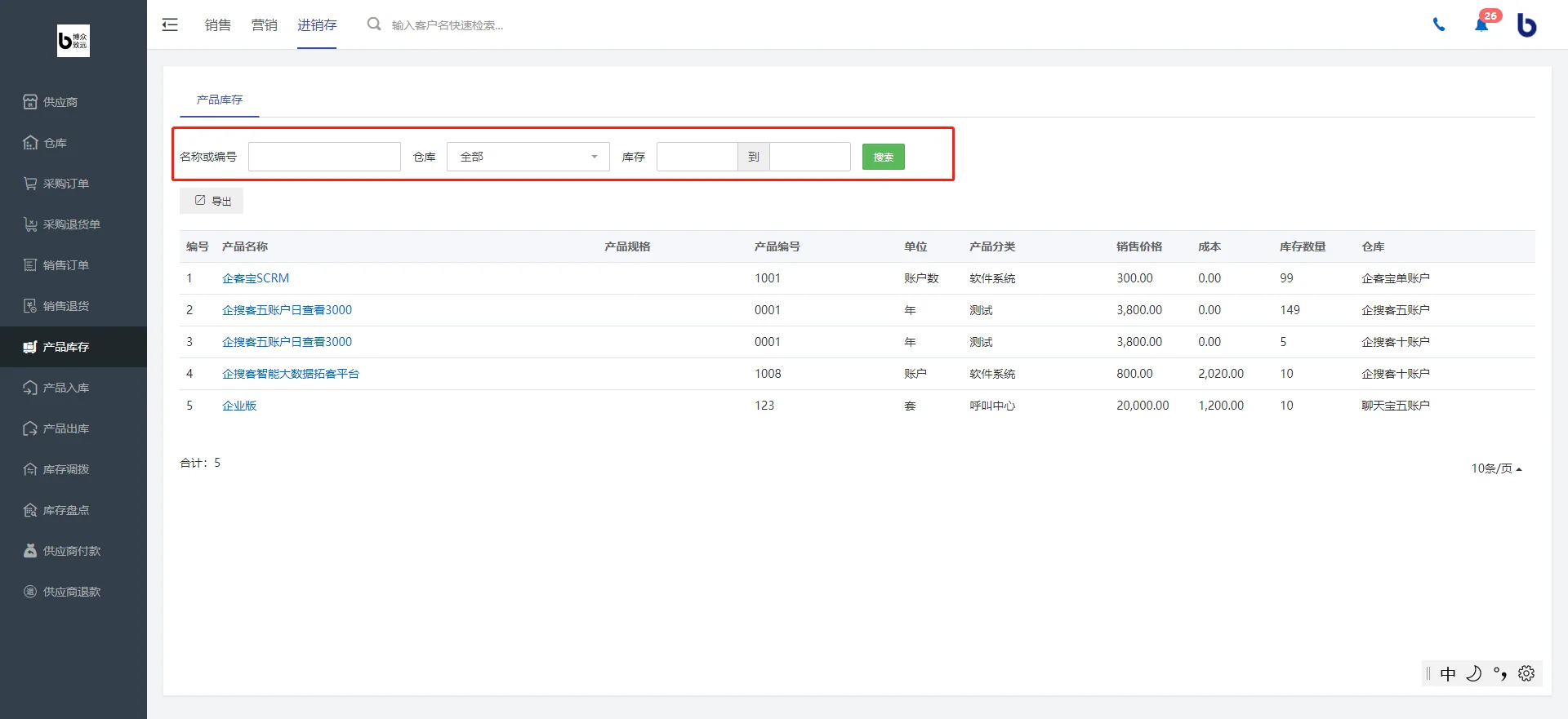The height and width of the screenshot is (719, 1568).
Task: Toggle the moon icon in IME bar
Action: pyautogui.click(x=1474, y=674)
